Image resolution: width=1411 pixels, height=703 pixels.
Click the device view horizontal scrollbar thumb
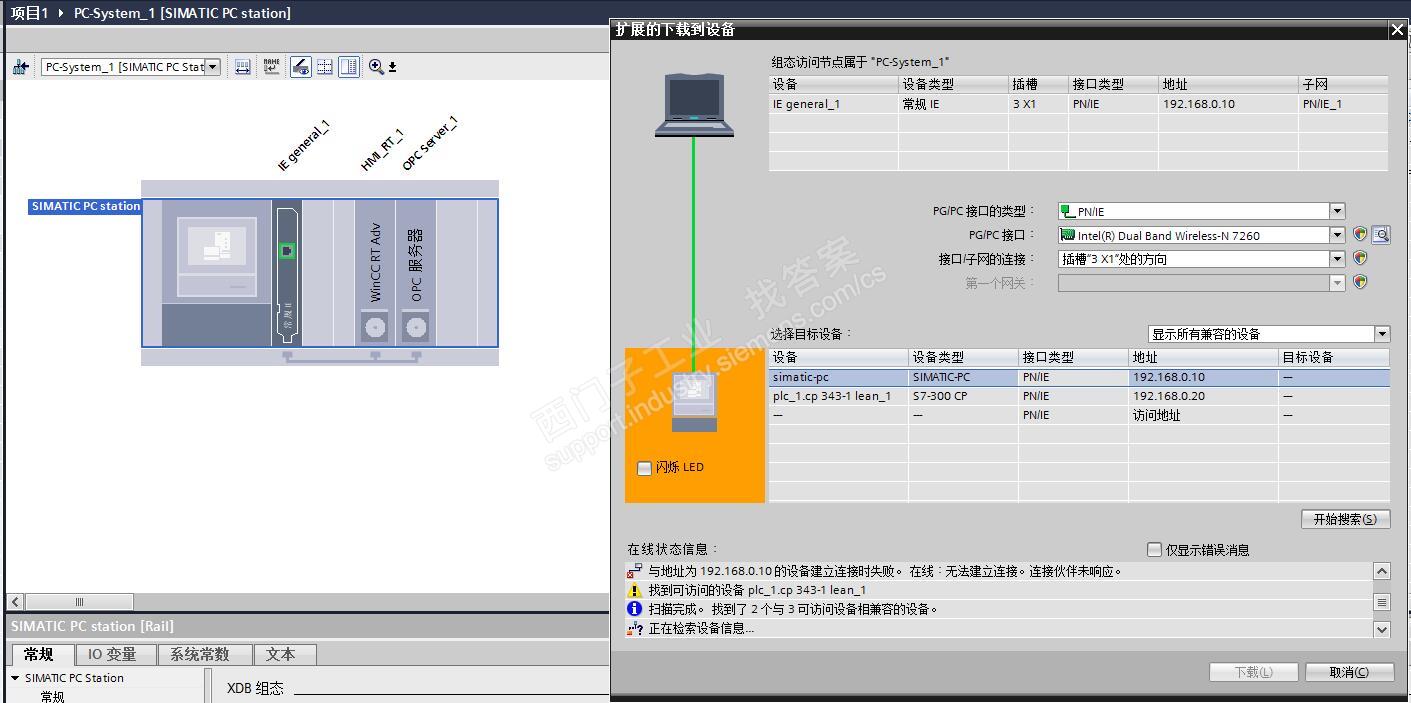pos(79,602)
